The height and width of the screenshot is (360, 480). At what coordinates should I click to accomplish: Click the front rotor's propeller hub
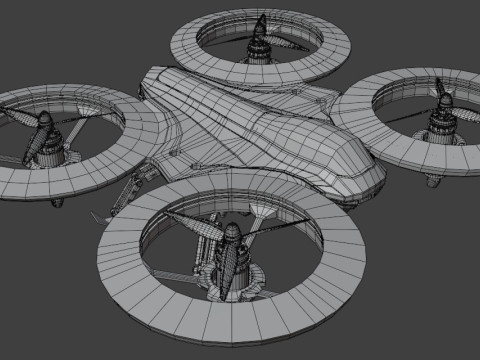pos(232,233)
